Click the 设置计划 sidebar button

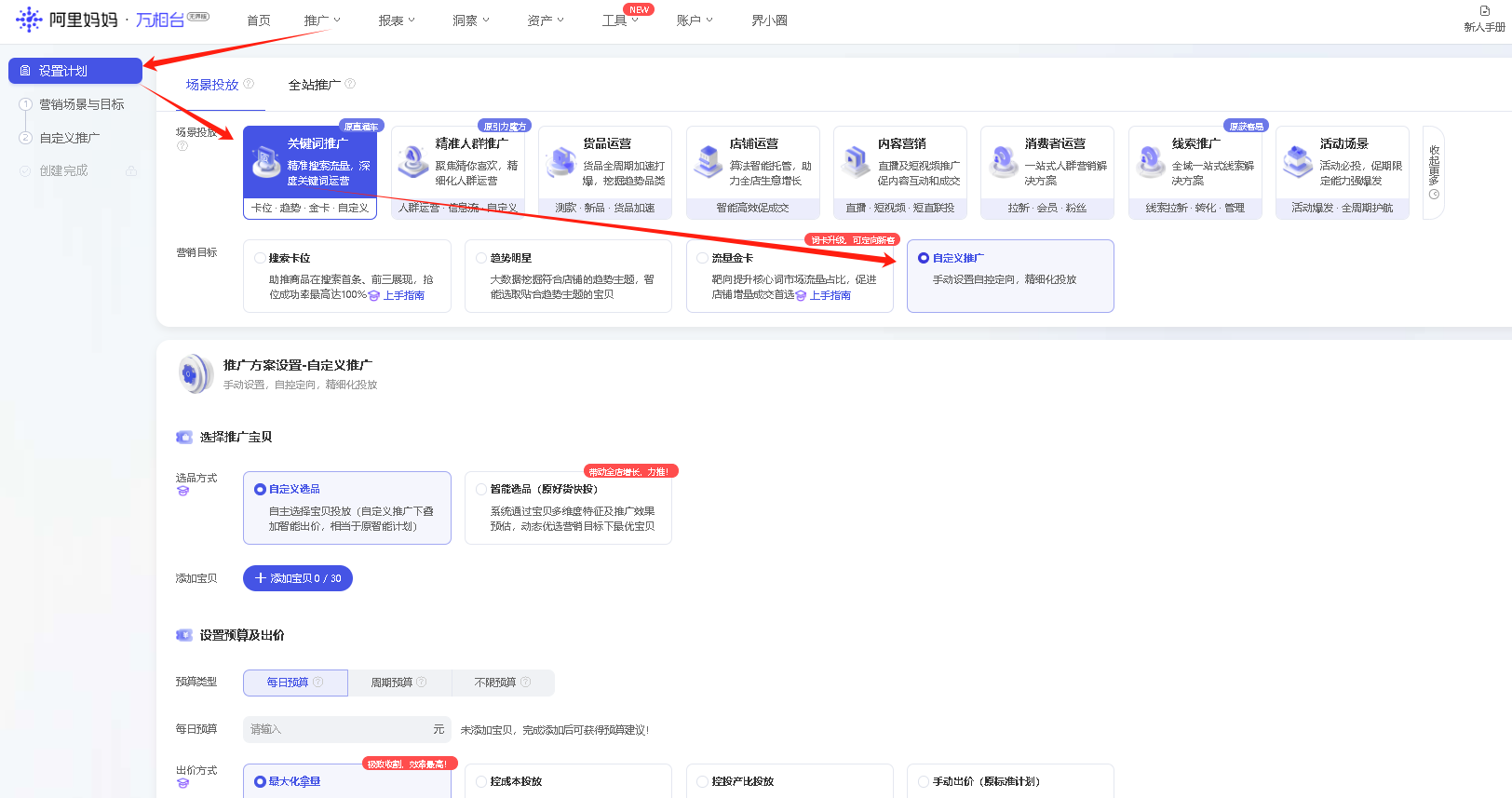75,71
